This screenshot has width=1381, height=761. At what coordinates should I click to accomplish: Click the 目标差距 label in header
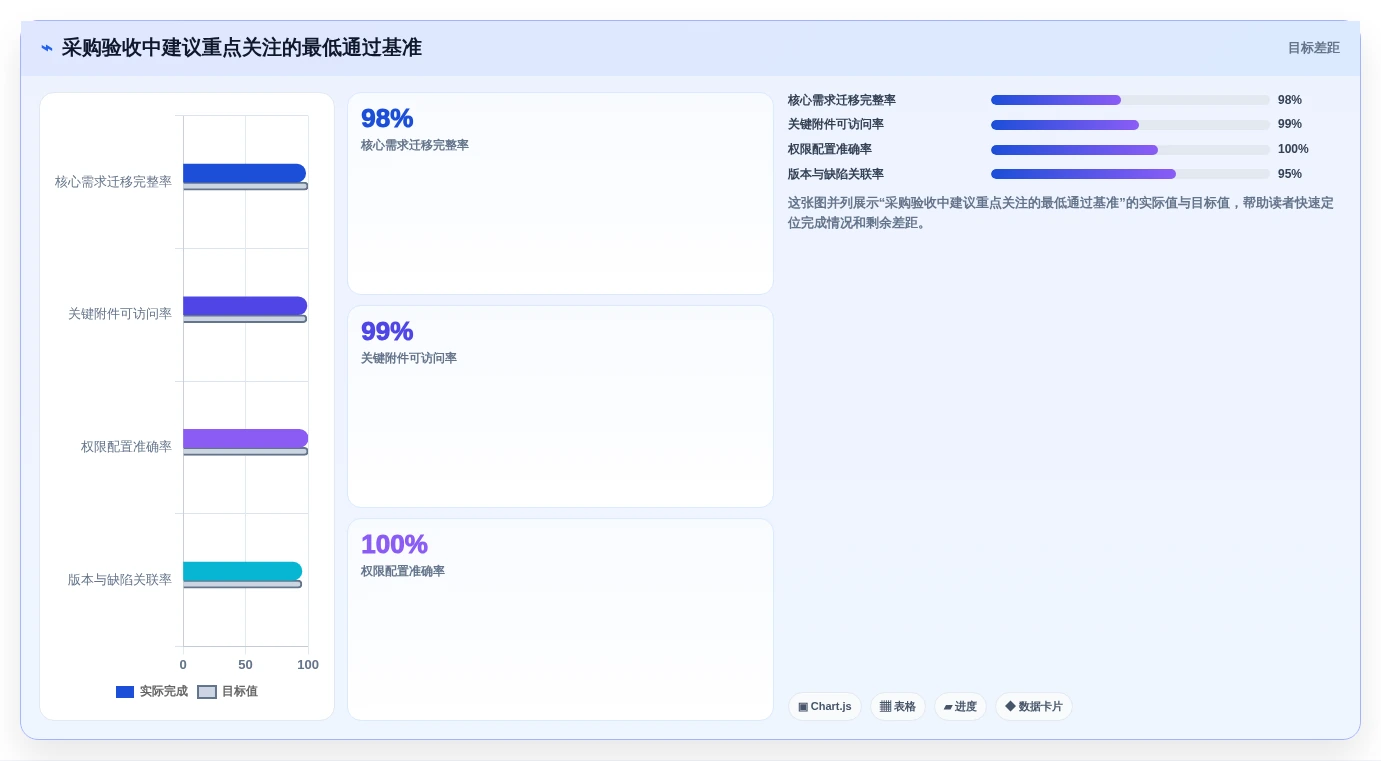click(1313, 48)
